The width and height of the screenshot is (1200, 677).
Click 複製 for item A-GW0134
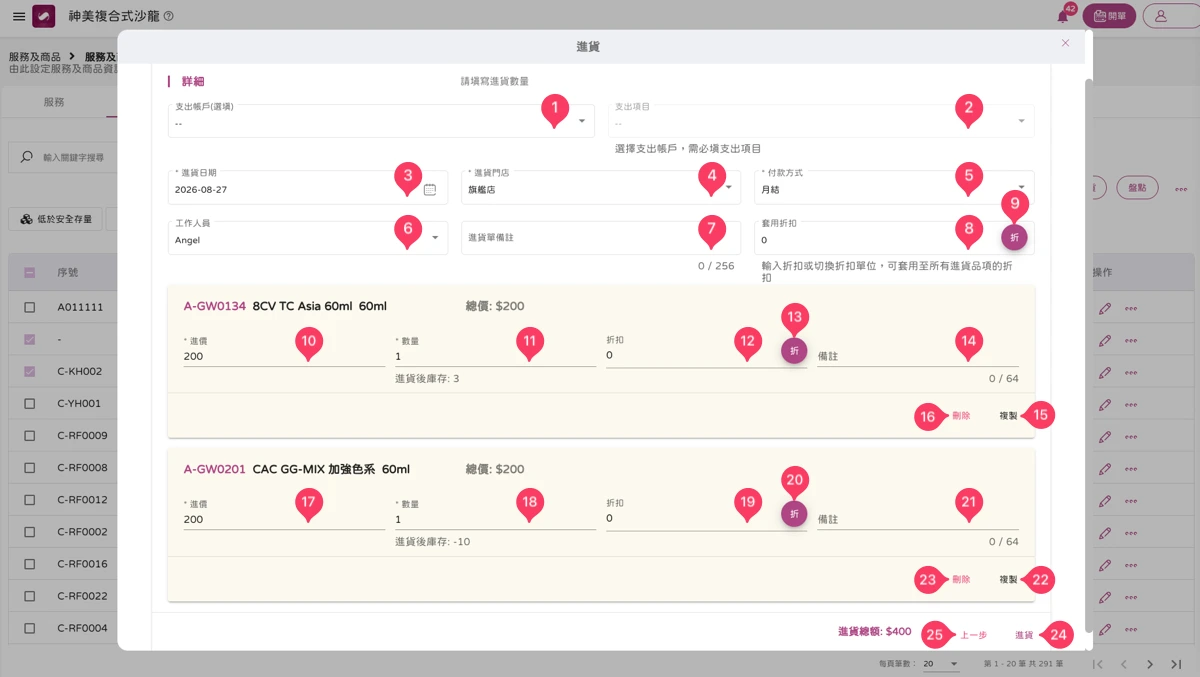coord(1008,415)
